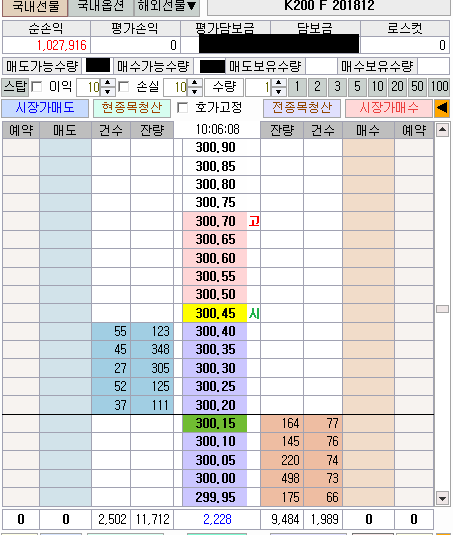Screen dimensions: 453x535
Task: Enable the 손실 stop checkbox
Action: [x=123, y=87]
